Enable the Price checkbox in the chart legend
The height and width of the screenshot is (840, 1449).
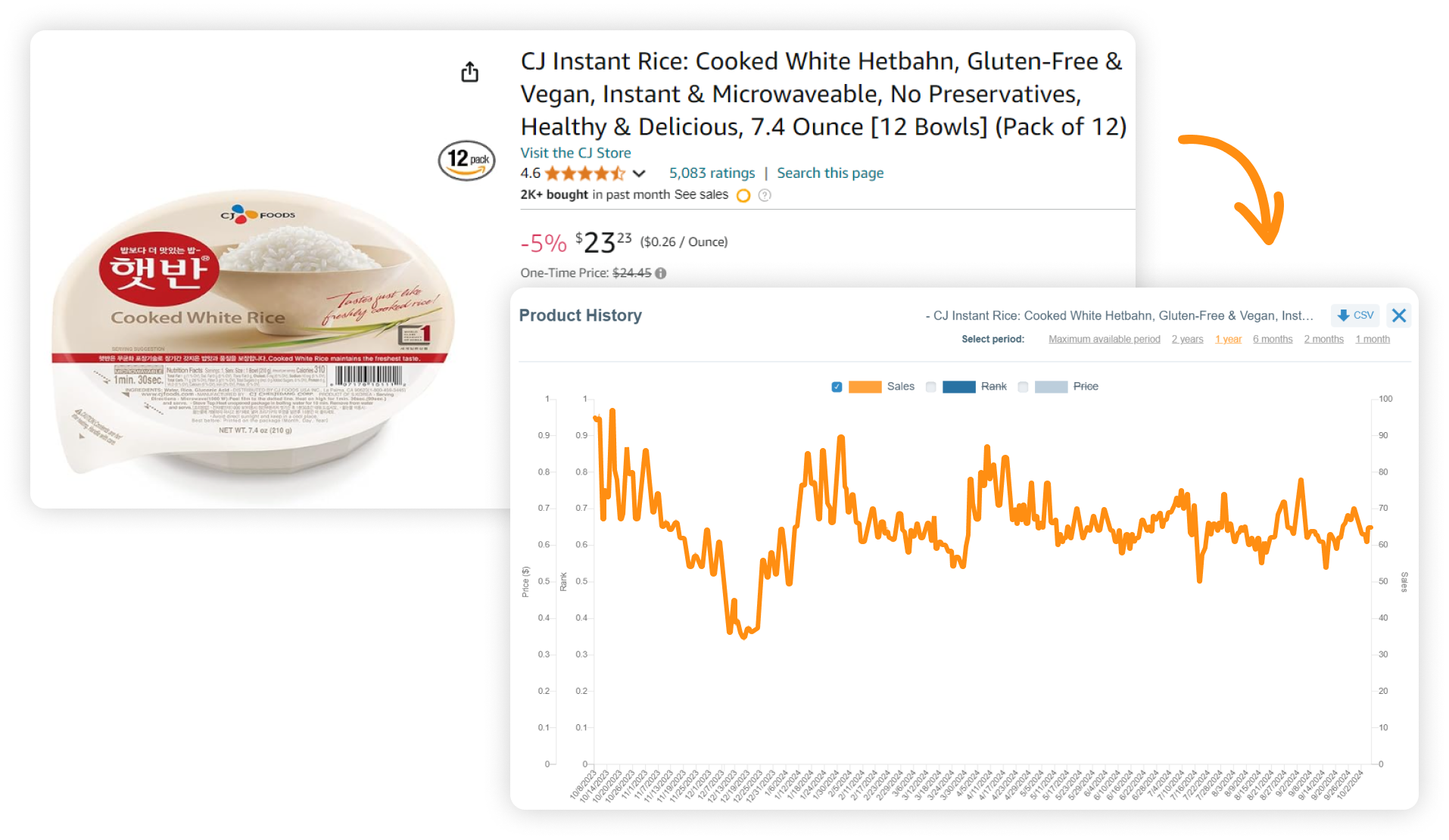coord(1023,386)
